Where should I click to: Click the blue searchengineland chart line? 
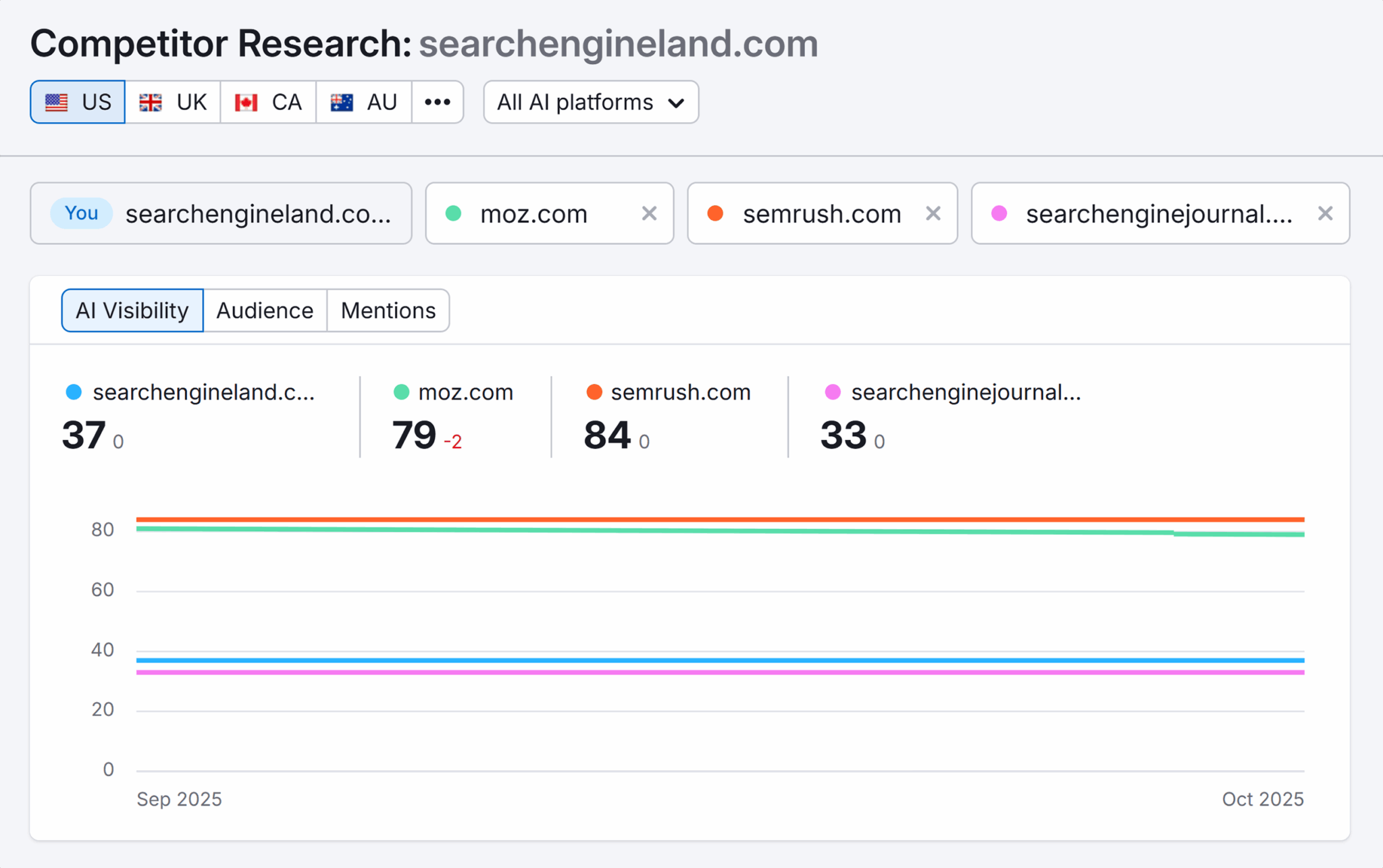[720, 660]
